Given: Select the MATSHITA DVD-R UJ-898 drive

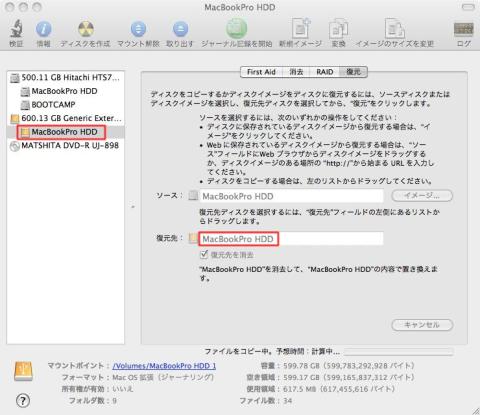Looking at the screenshot, I should coord(66,146).
